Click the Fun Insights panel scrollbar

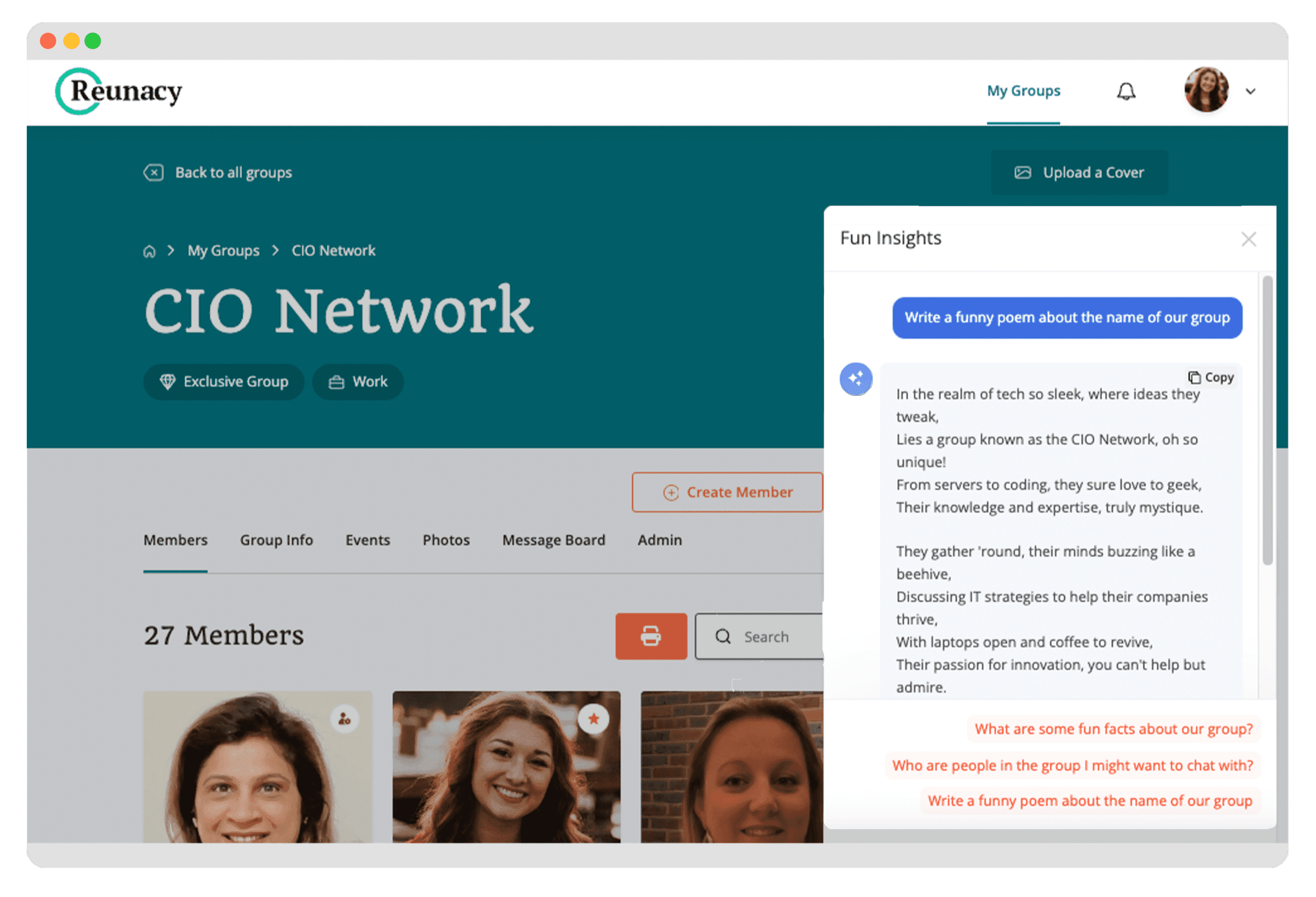pos(1268,420)
